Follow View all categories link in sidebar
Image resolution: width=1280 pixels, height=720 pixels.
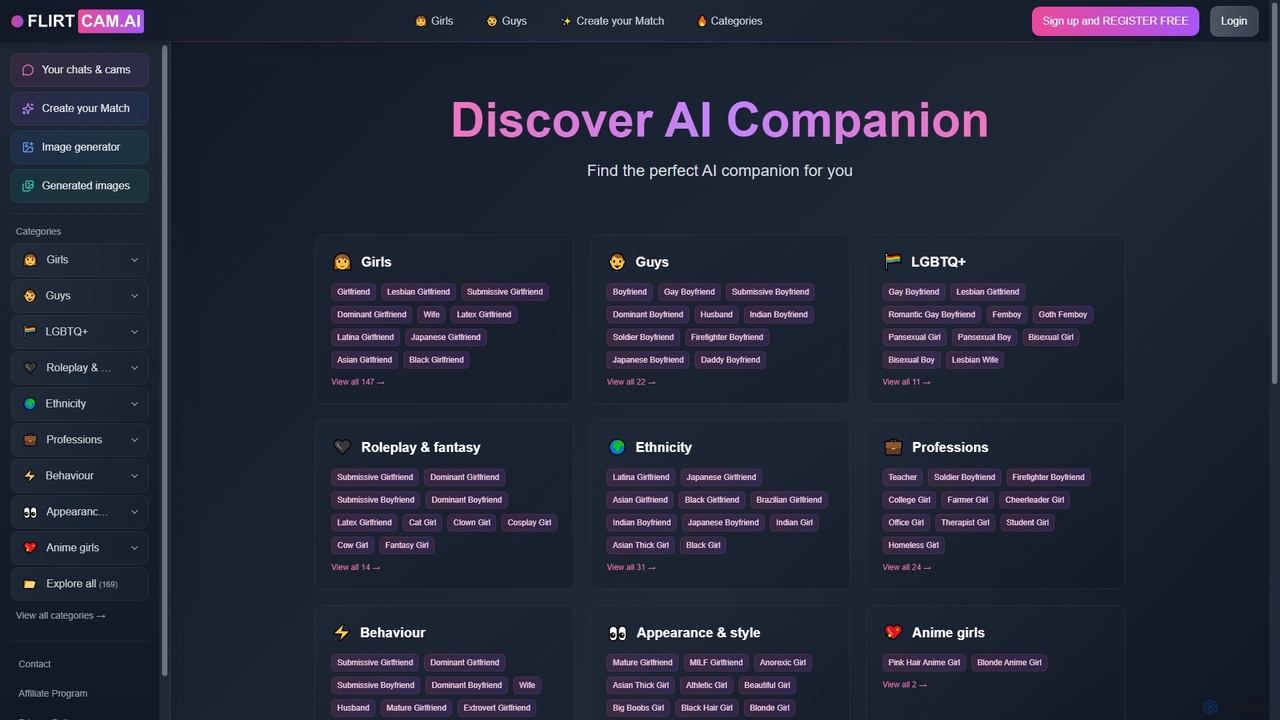click(x=61, y=616)
